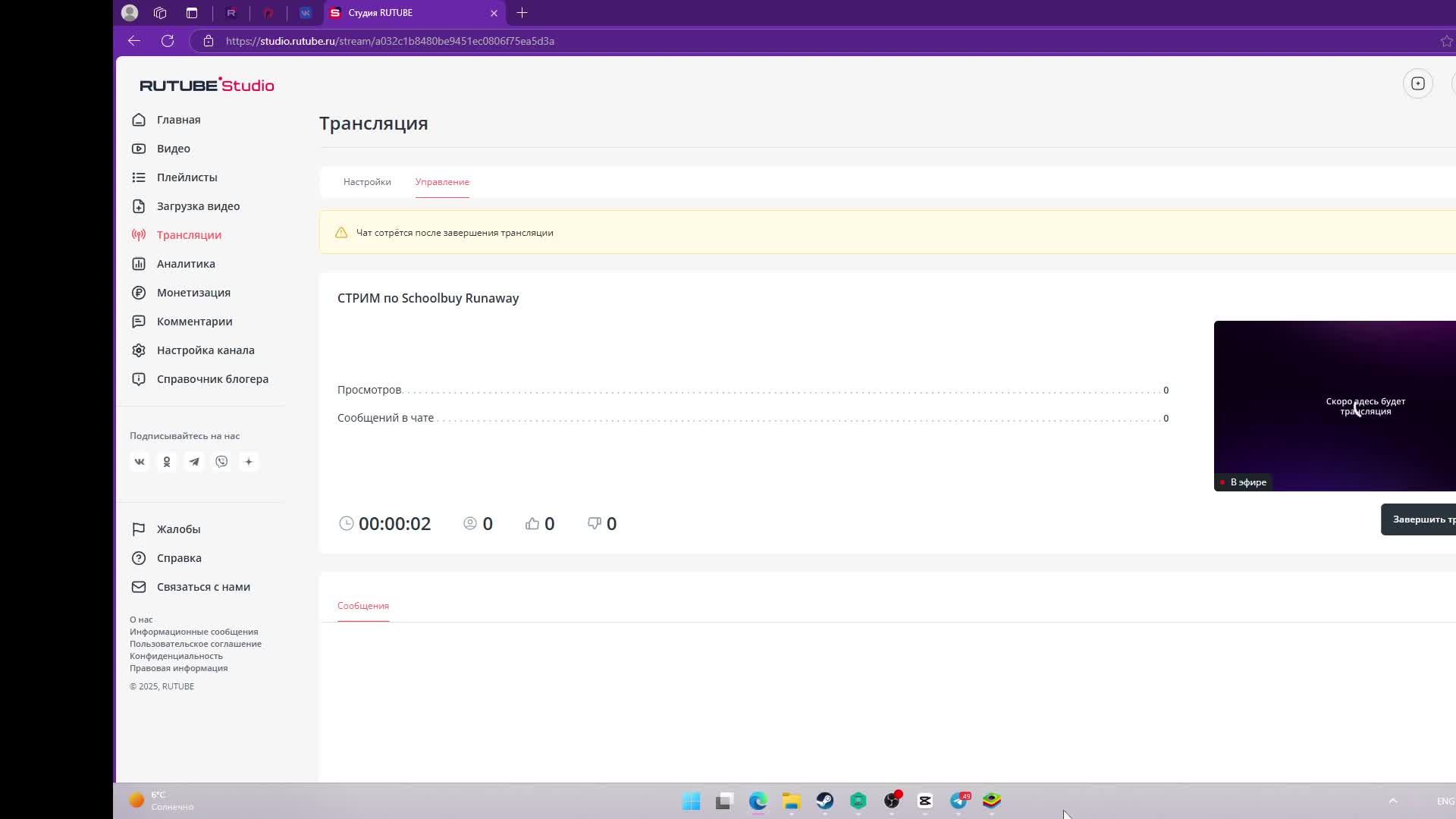Go to Монетизация section

pos(193,293)
